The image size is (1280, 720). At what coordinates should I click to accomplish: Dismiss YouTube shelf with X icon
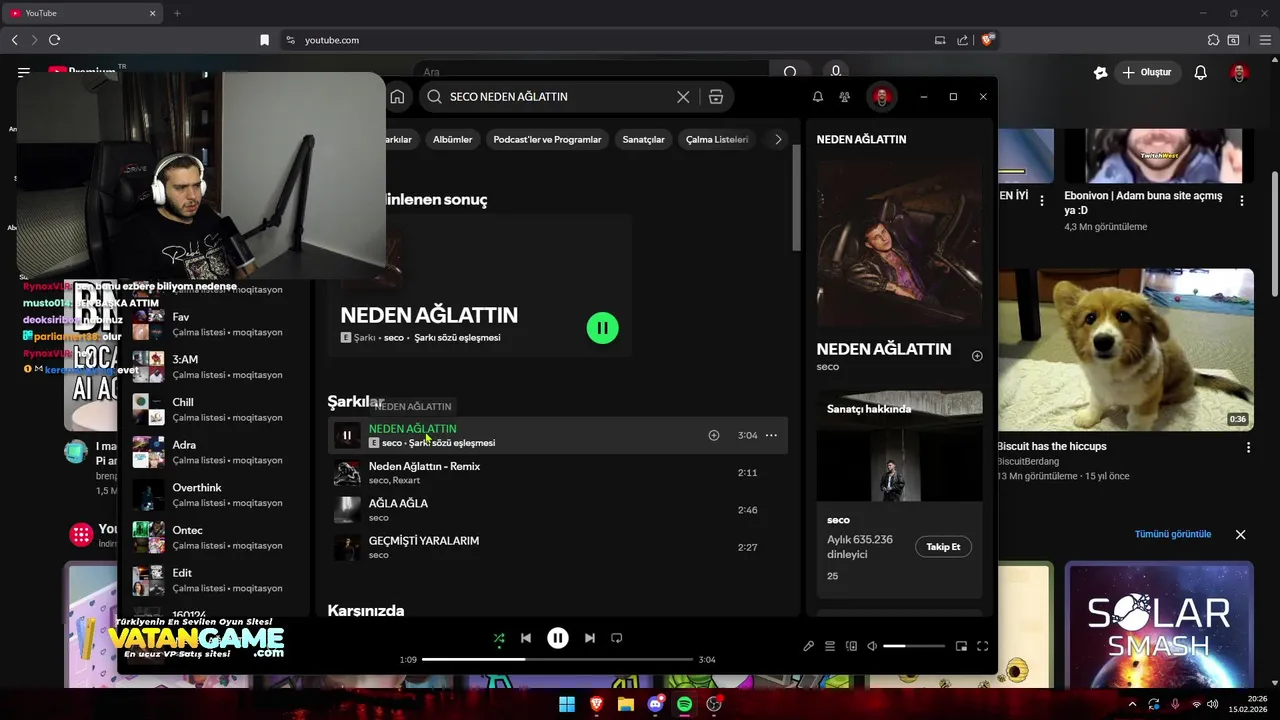tap(1240, 535)
